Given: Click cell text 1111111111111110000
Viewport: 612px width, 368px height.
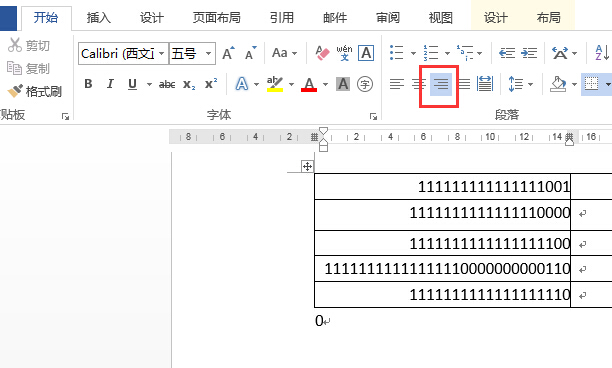Looking at the screenshot, I should pos(490,213).
